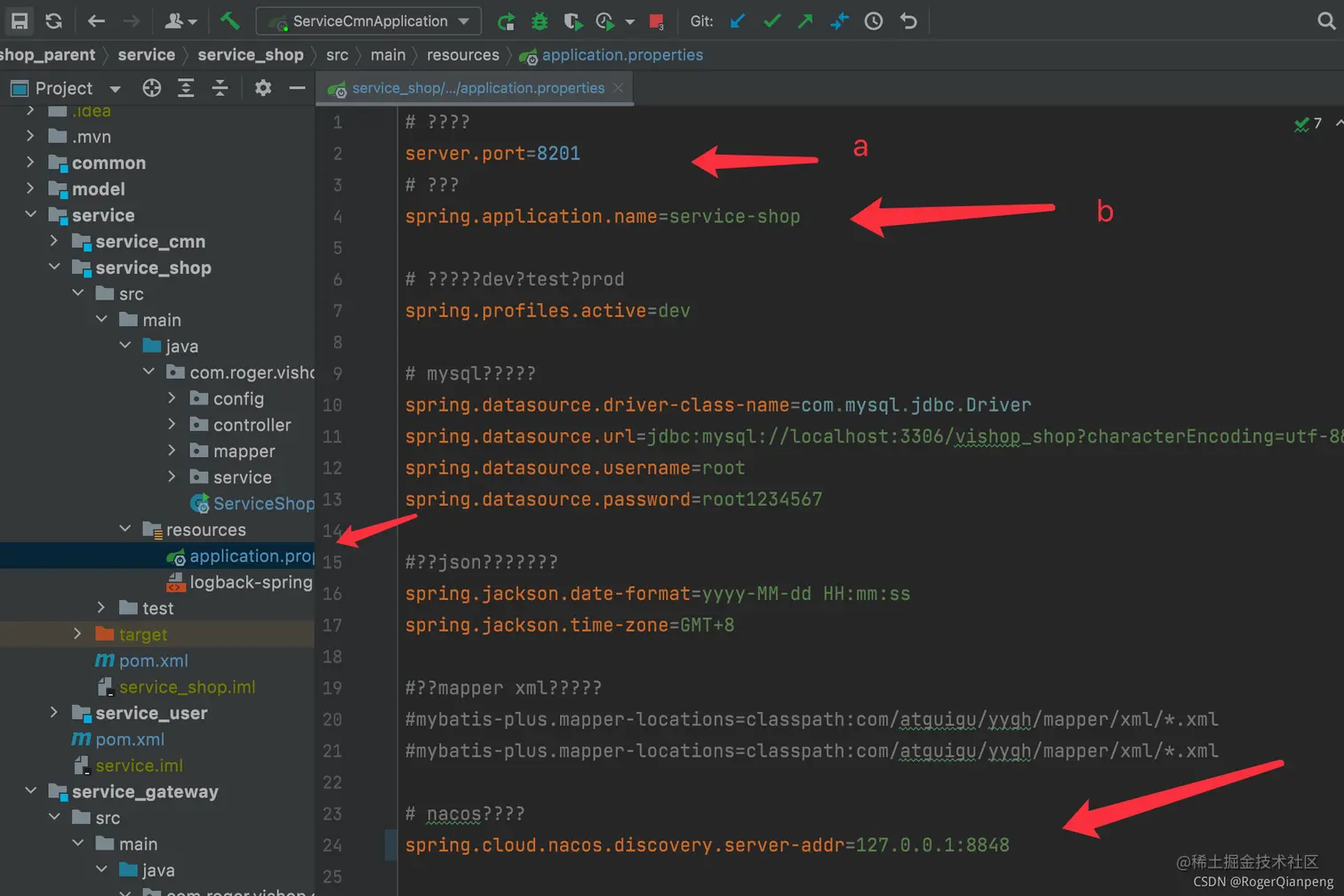Expand the service_user module
This screenshot has height=896, width=1344.
[x=53, y=713]
